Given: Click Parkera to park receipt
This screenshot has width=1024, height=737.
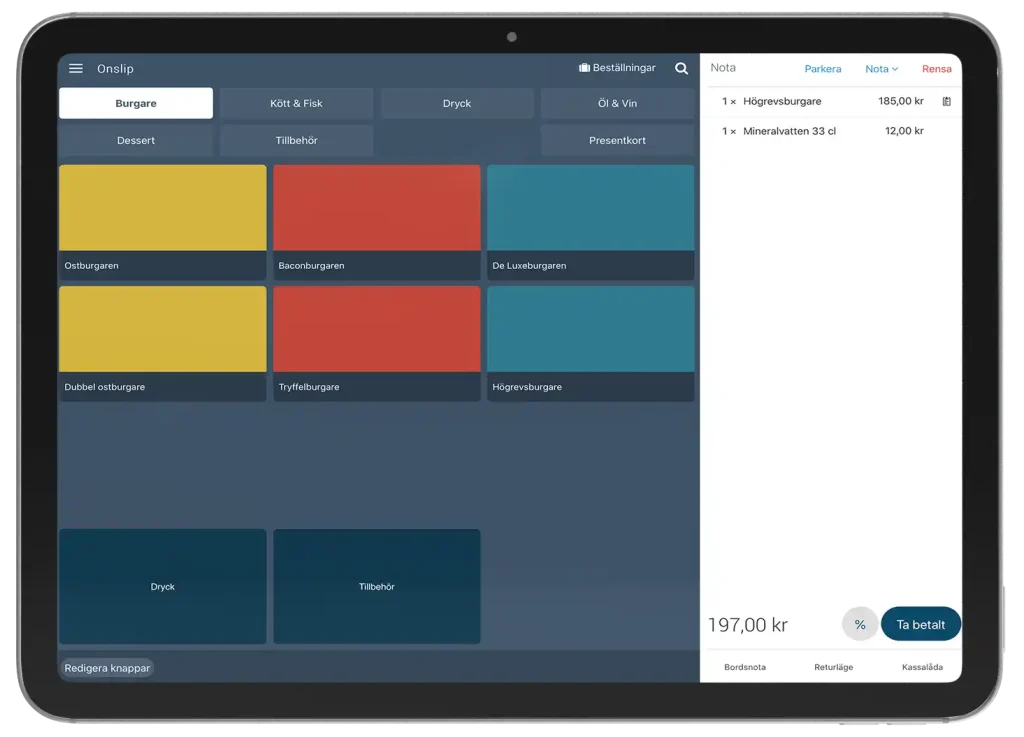Looking at the screenshot, I should (822, 69).
